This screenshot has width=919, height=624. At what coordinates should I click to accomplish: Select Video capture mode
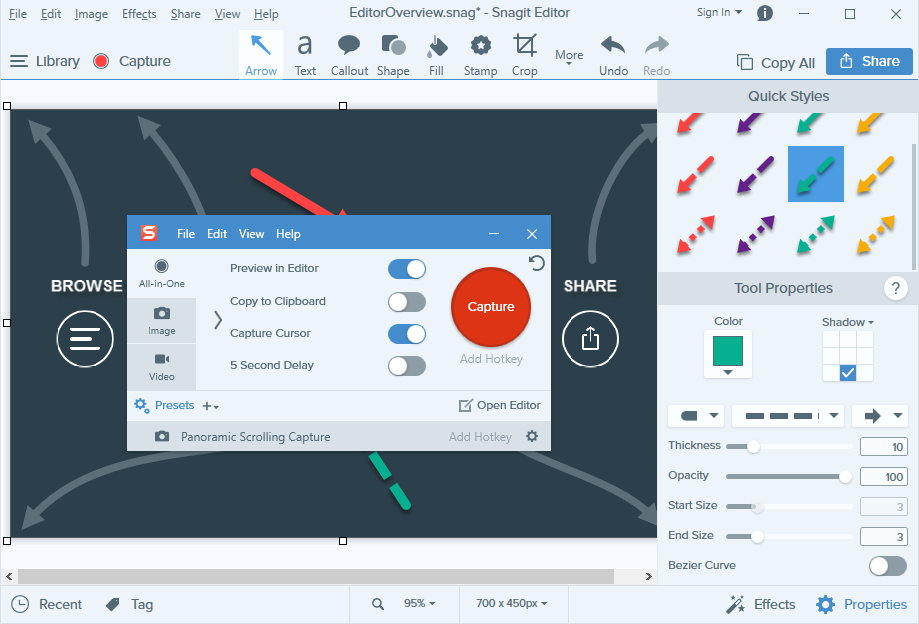point(162,367)
